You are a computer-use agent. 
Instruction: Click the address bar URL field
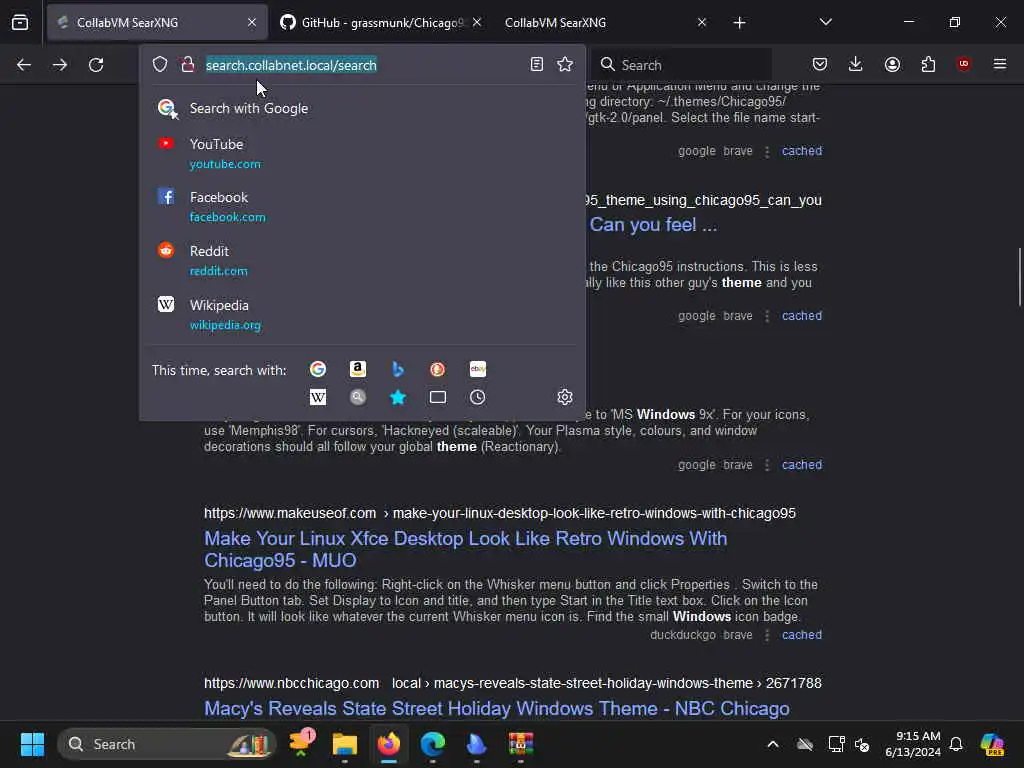coord(362,65)
